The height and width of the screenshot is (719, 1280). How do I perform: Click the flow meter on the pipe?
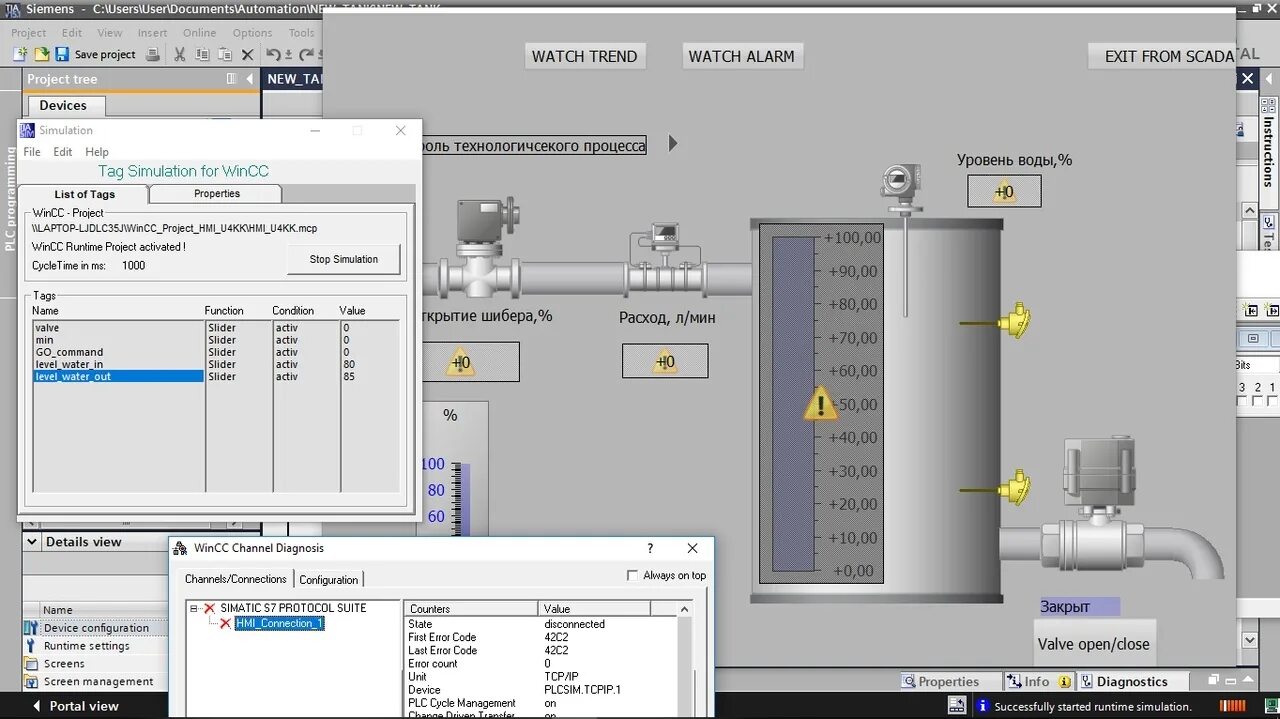[x=665, y=257]
